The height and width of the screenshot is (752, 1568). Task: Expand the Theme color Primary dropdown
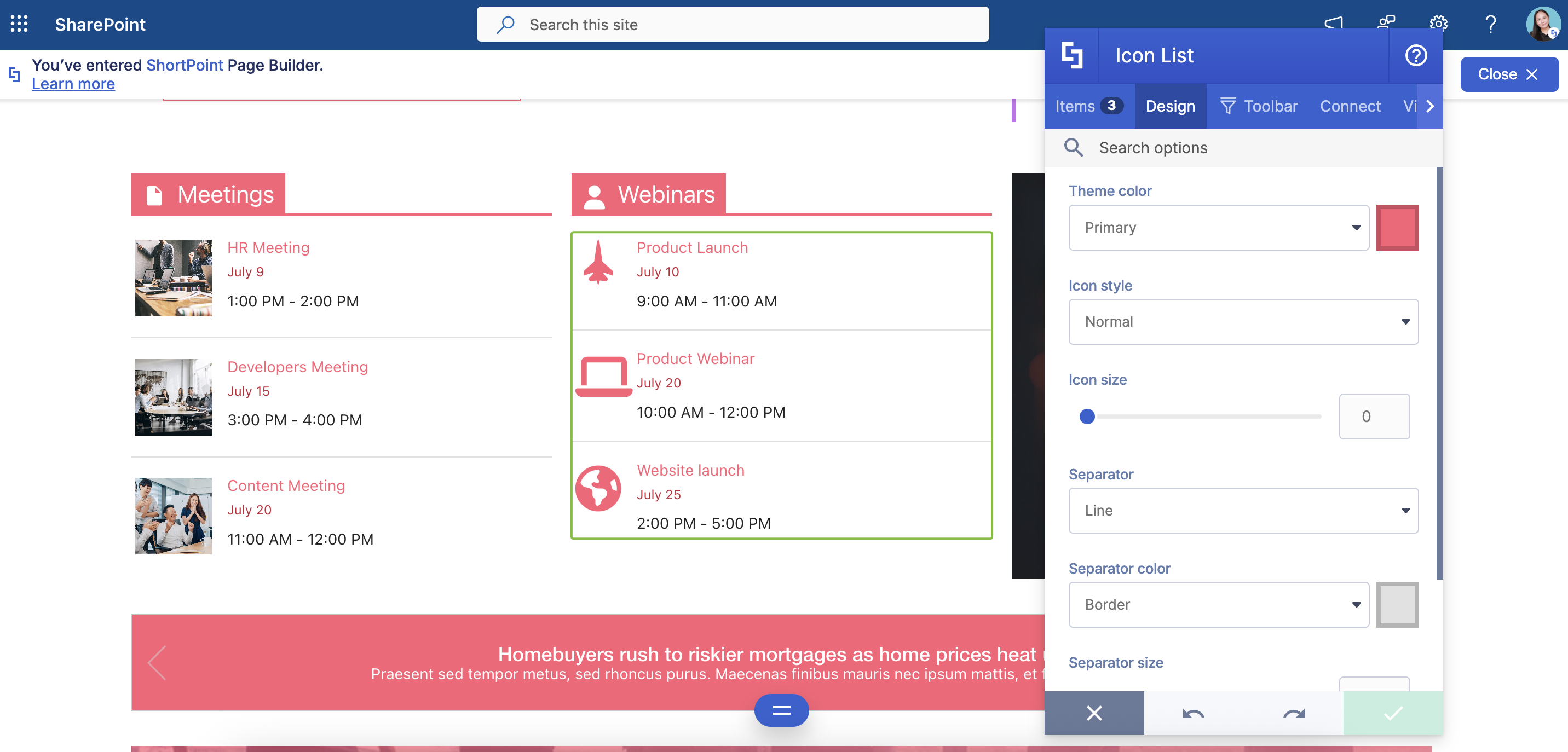pyautogui.click(x=1219, y=228)
